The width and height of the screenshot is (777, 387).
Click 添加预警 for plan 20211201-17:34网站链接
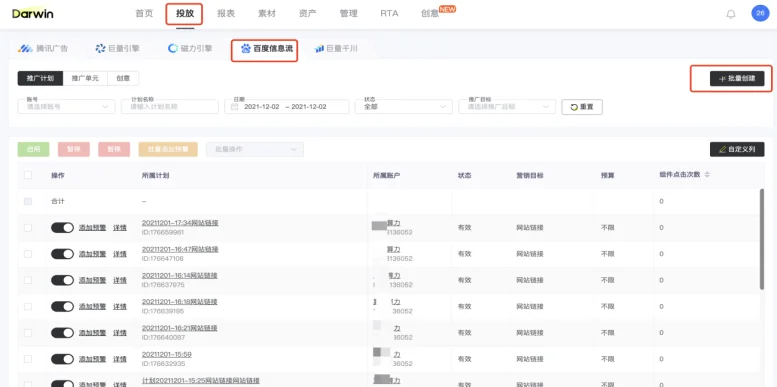click(93, 227)
